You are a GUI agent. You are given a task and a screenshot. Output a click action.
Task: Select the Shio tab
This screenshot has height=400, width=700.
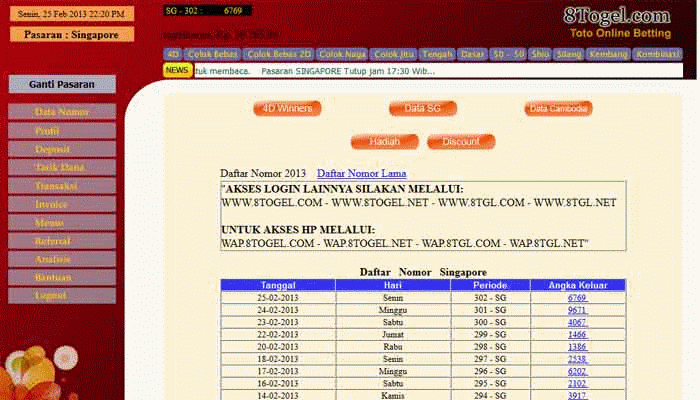540,54
